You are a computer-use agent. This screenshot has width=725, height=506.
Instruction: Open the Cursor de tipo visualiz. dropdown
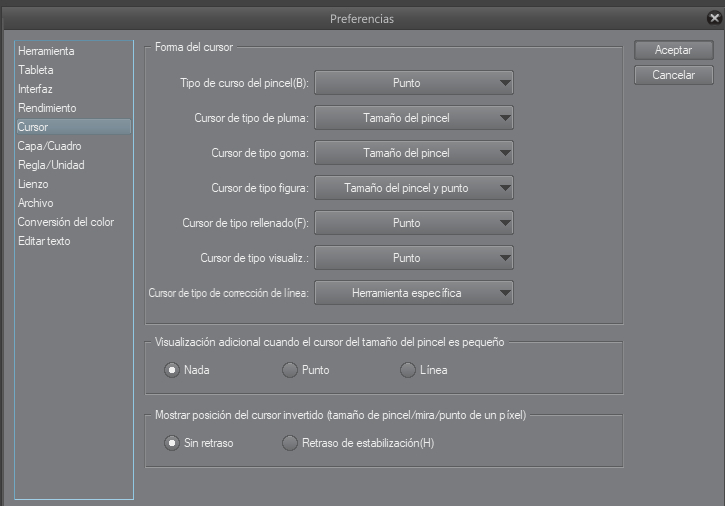(x=414, y=258)
